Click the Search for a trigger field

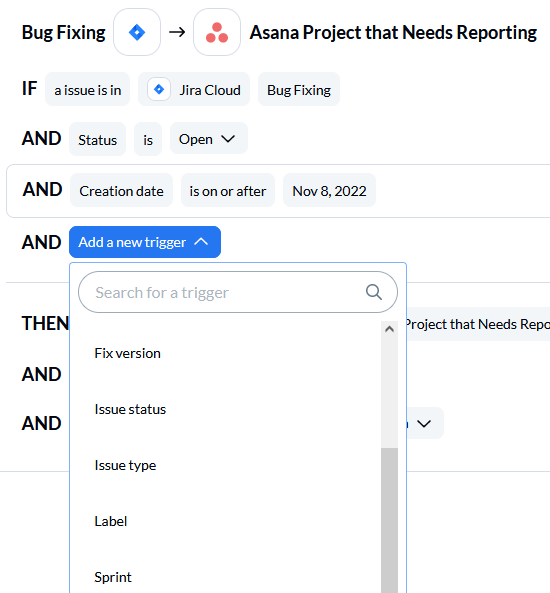[238, 292]
